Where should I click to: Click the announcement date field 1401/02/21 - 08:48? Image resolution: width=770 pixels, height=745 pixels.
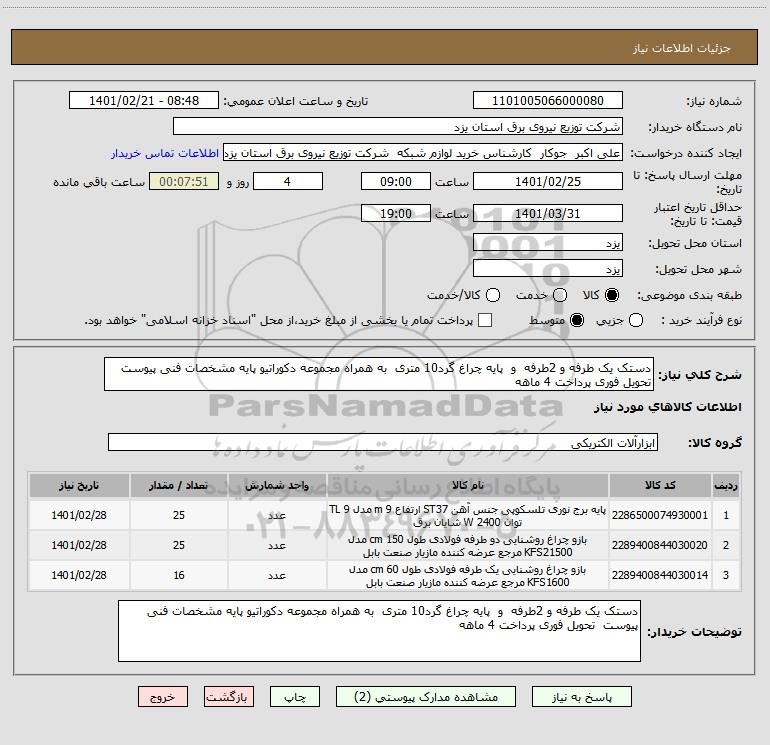point(144,100)
